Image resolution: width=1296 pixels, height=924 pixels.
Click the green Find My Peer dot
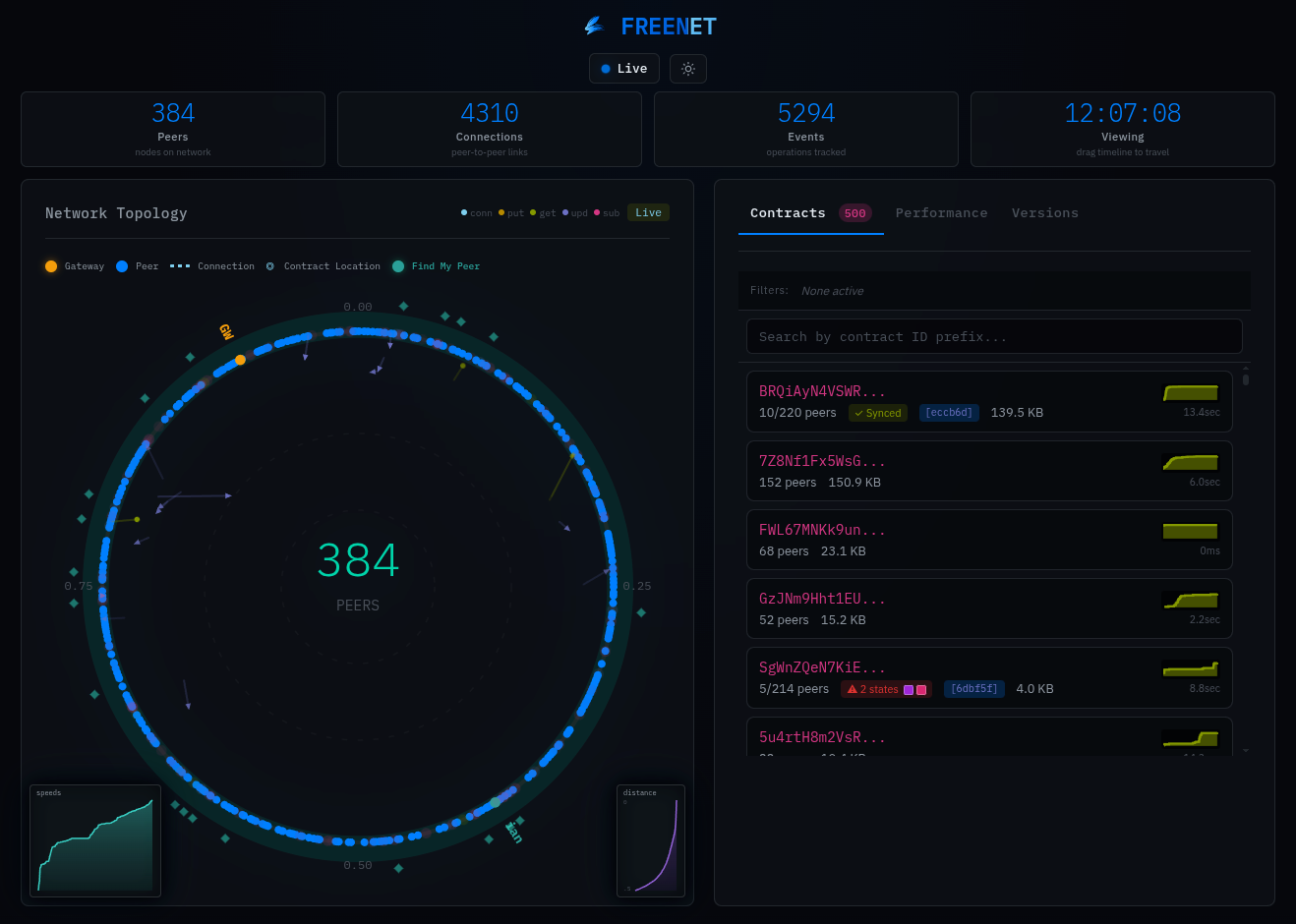point(398,266)
